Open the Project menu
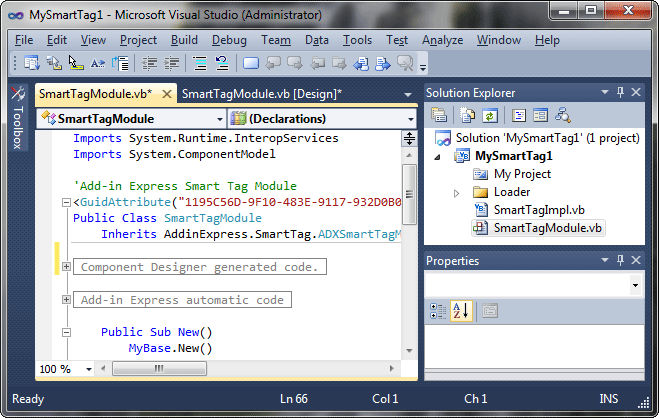659x418 pixels. [138, 40]
